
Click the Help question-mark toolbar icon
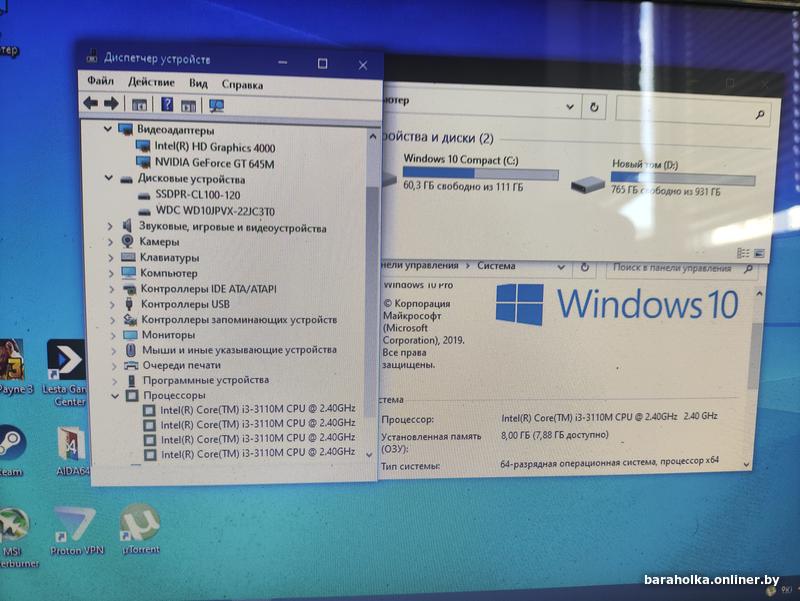click(167, 105)
